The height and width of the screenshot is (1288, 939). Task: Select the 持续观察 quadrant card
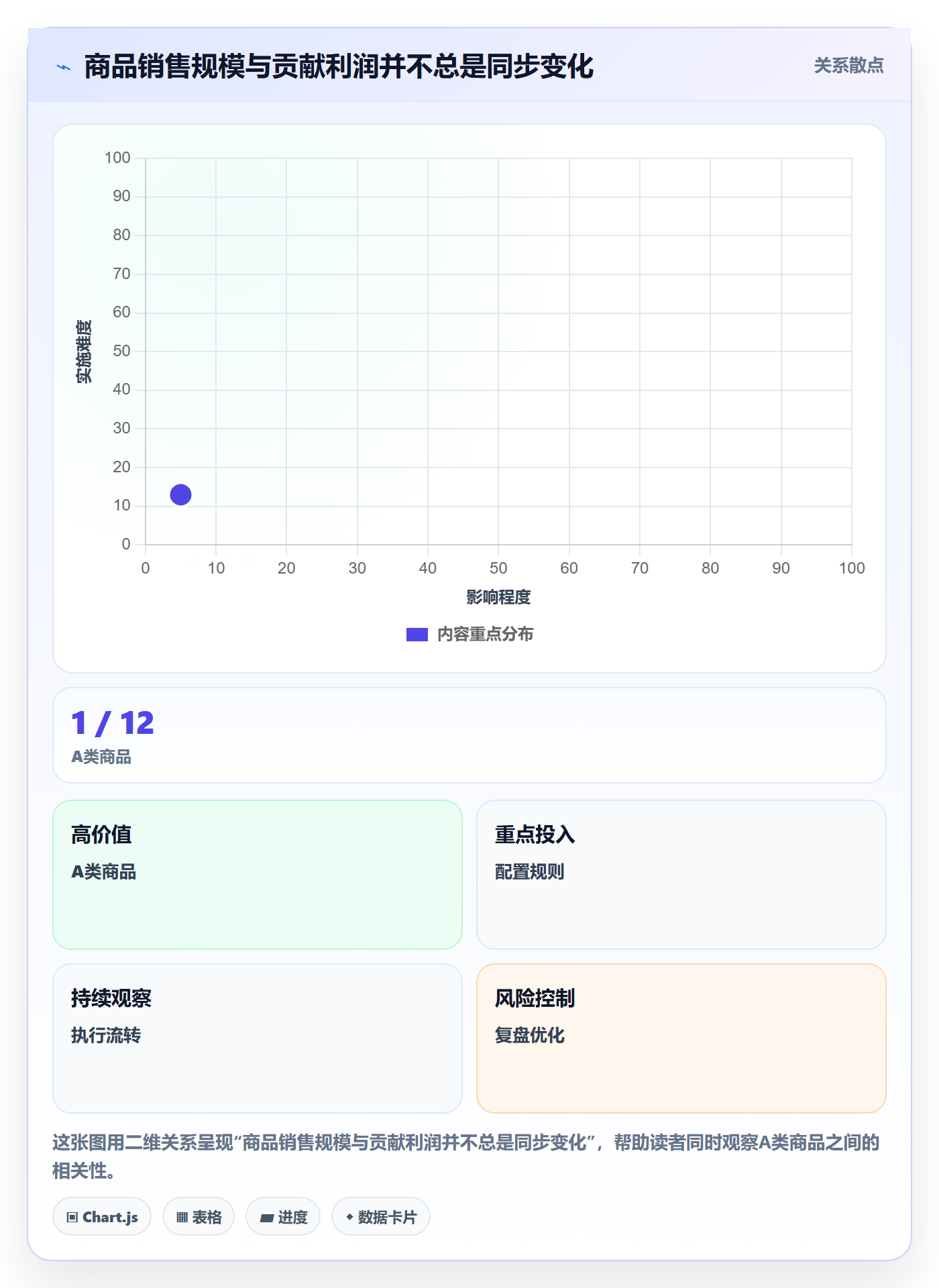[258, 1038]
